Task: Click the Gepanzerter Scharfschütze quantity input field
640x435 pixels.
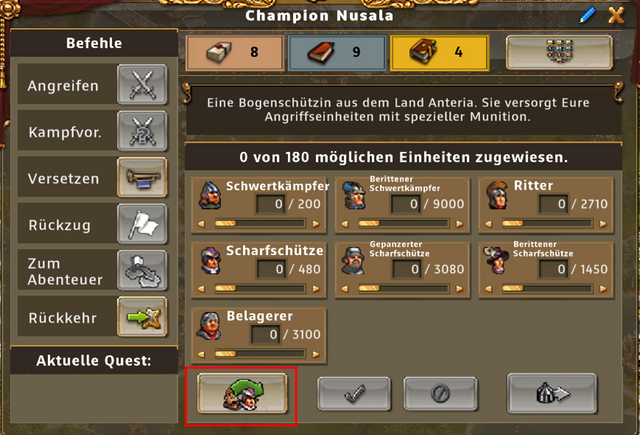Action: (x=407, y=269)
